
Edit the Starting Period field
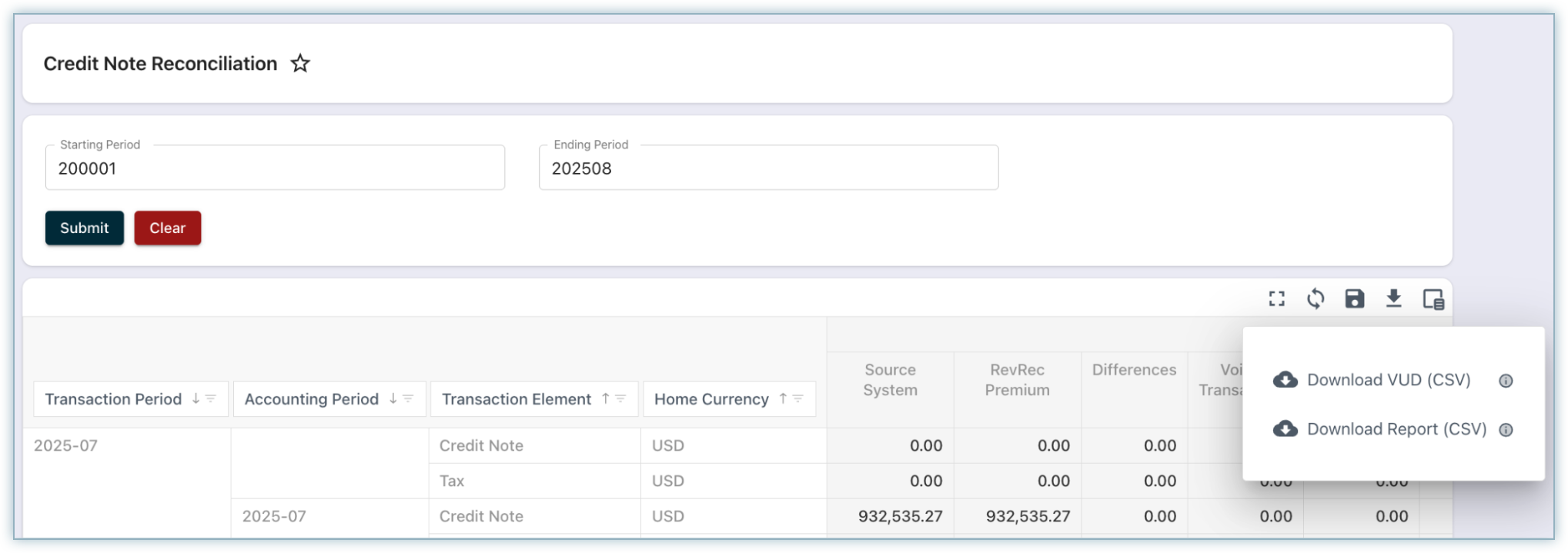click(275, 168)
